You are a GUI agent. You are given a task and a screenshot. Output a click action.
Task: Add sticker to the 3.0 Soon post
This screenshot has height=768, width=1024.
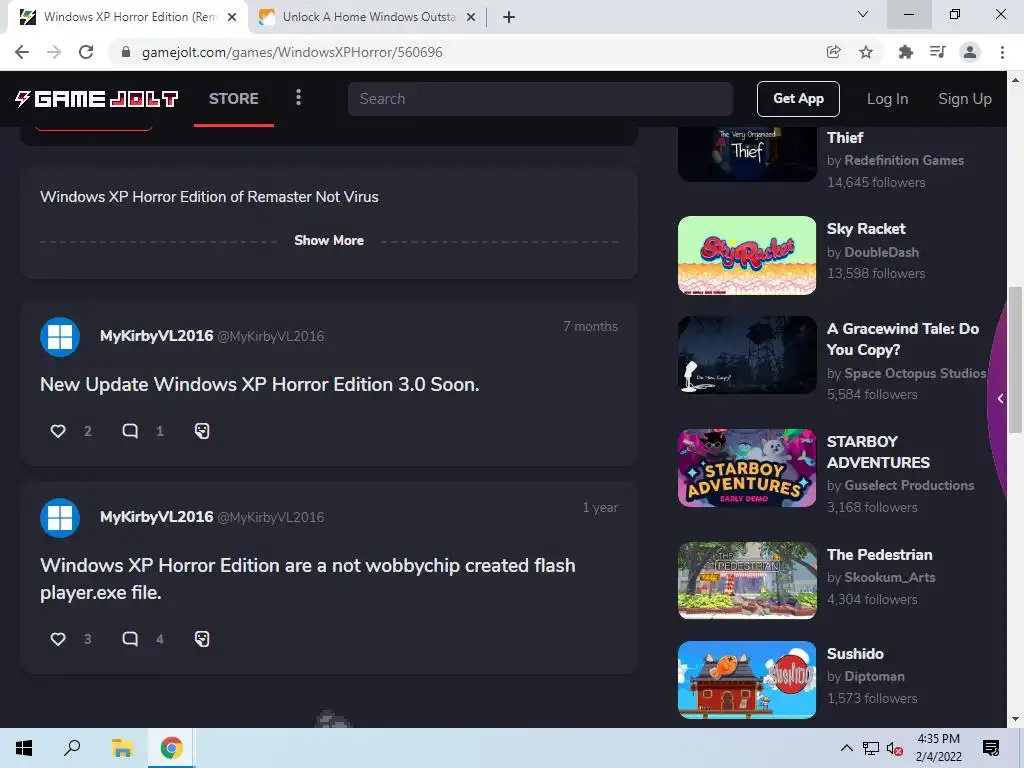point(202,431)
